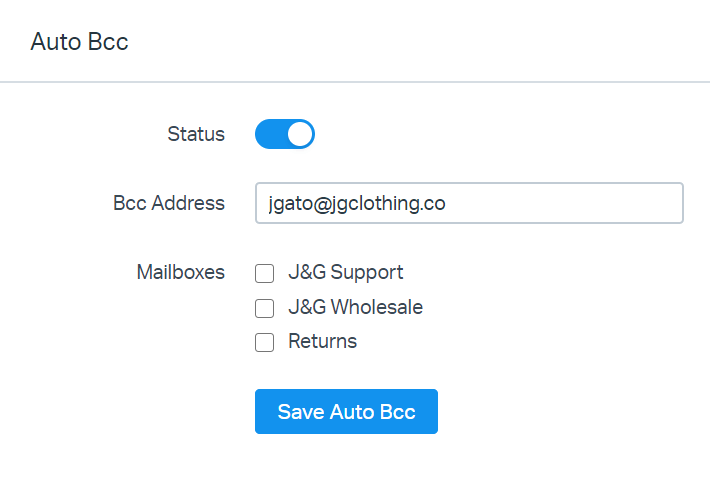
Task: Focus the Bcc Address input field
Action: click(x=468, y=203)
